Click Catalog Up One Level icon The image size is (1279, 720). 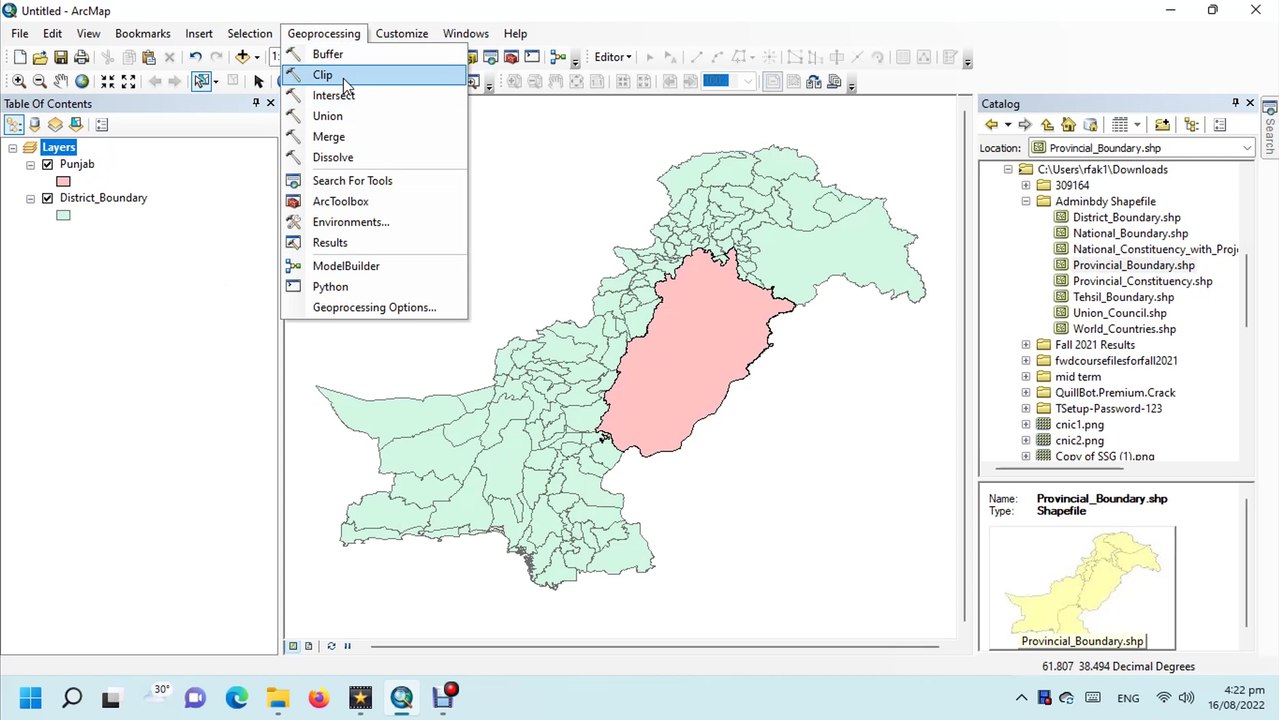pyautogui.click(x=1047, y=125)
